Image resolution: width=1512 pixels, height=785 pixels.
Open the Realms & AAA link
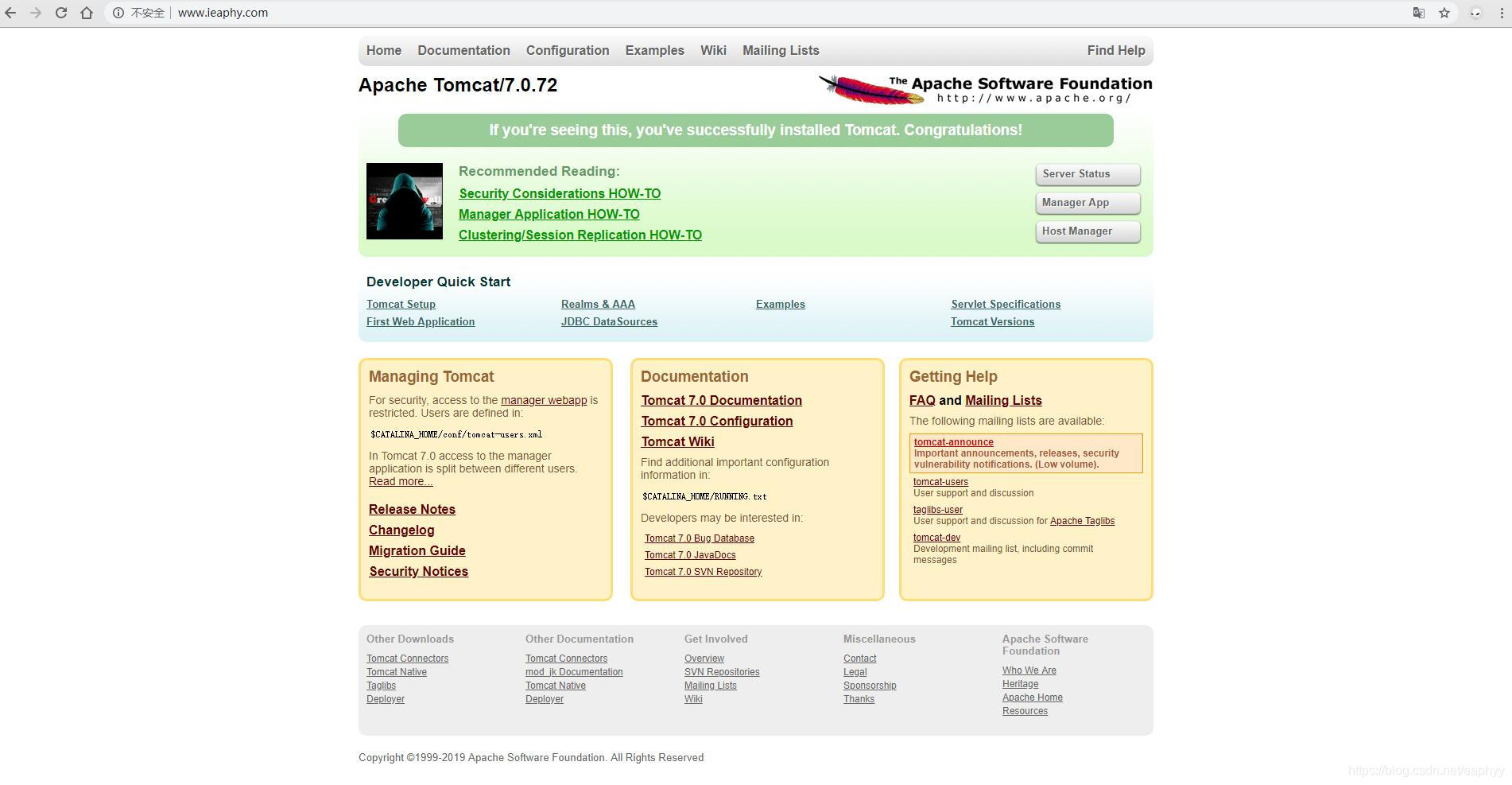coord(598,304)
